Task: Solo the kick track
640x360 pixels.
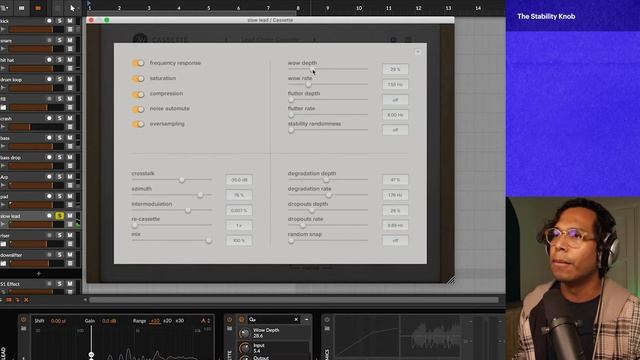Action: click(x=60, y=21)
